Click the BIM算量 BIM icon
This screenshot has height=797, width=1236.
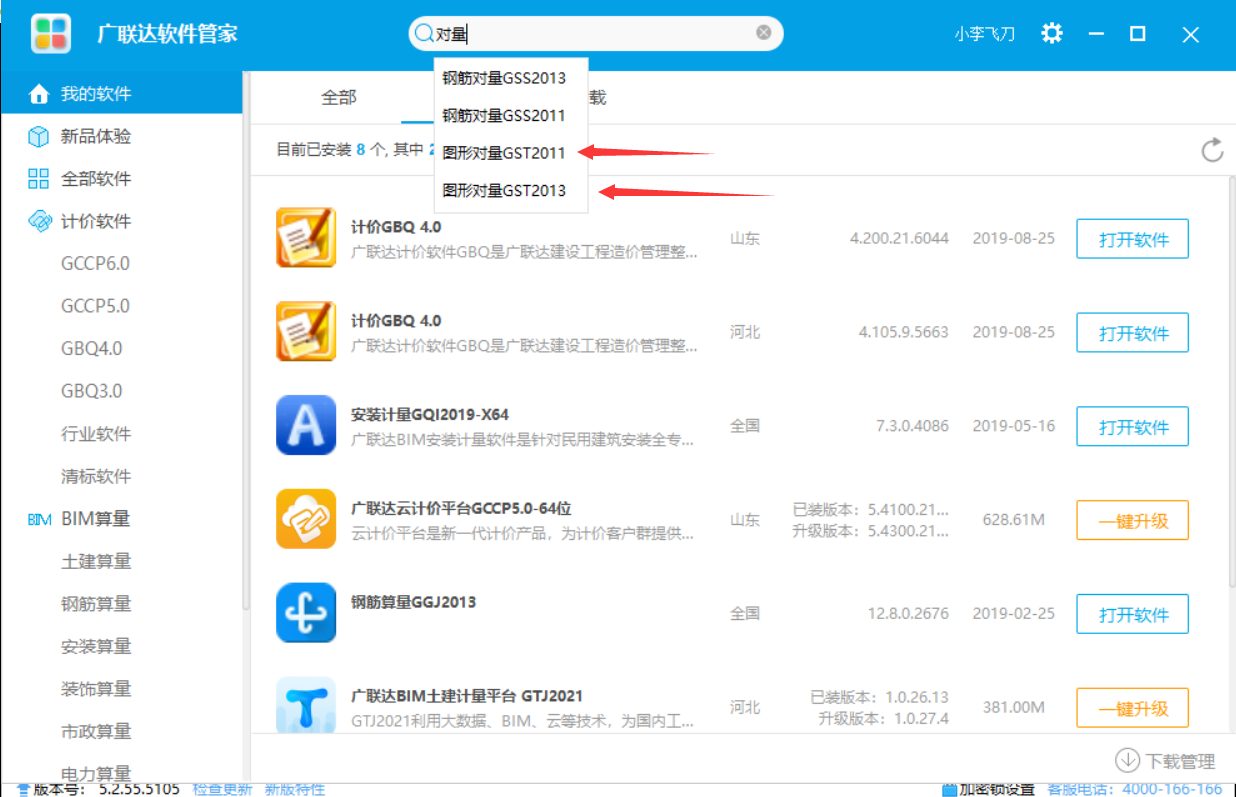tap(39, 519)
